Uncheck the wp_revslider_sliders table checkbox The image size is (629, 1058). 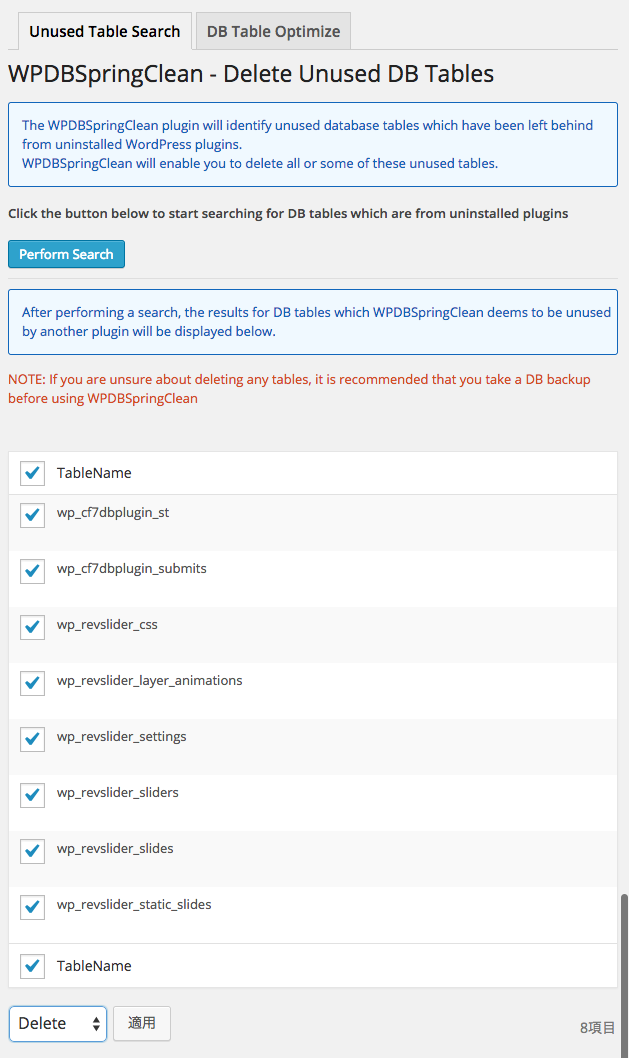[32, 796]
